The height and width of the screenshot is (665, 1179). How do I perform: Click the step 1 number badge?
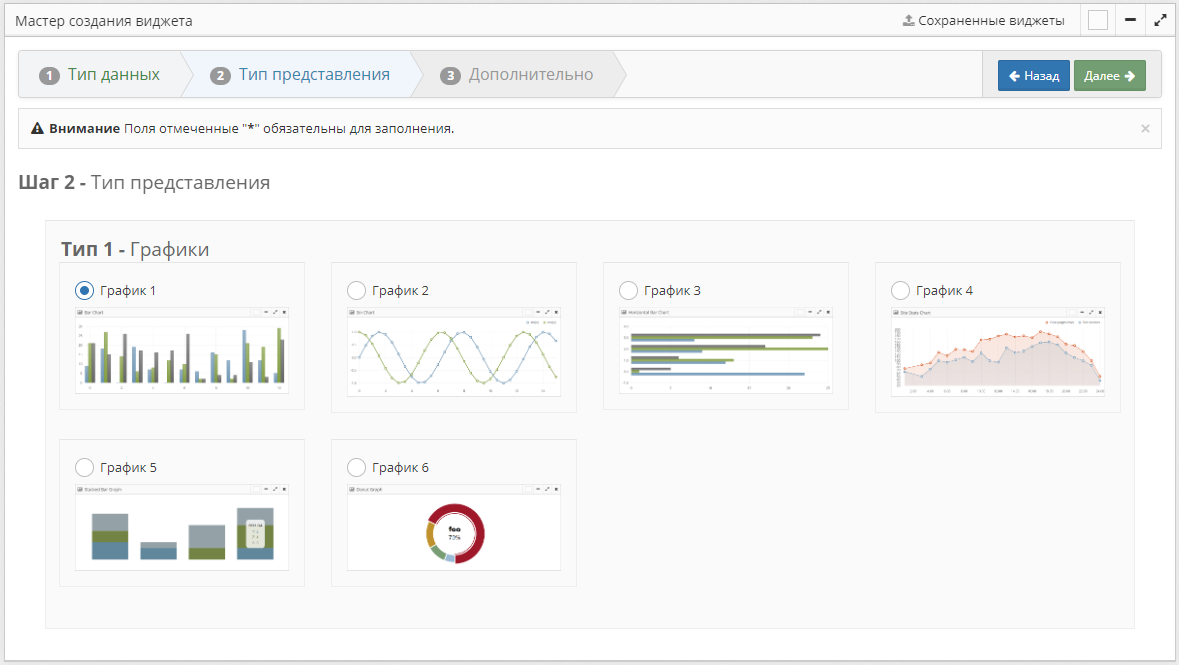(x=49, y=76)
